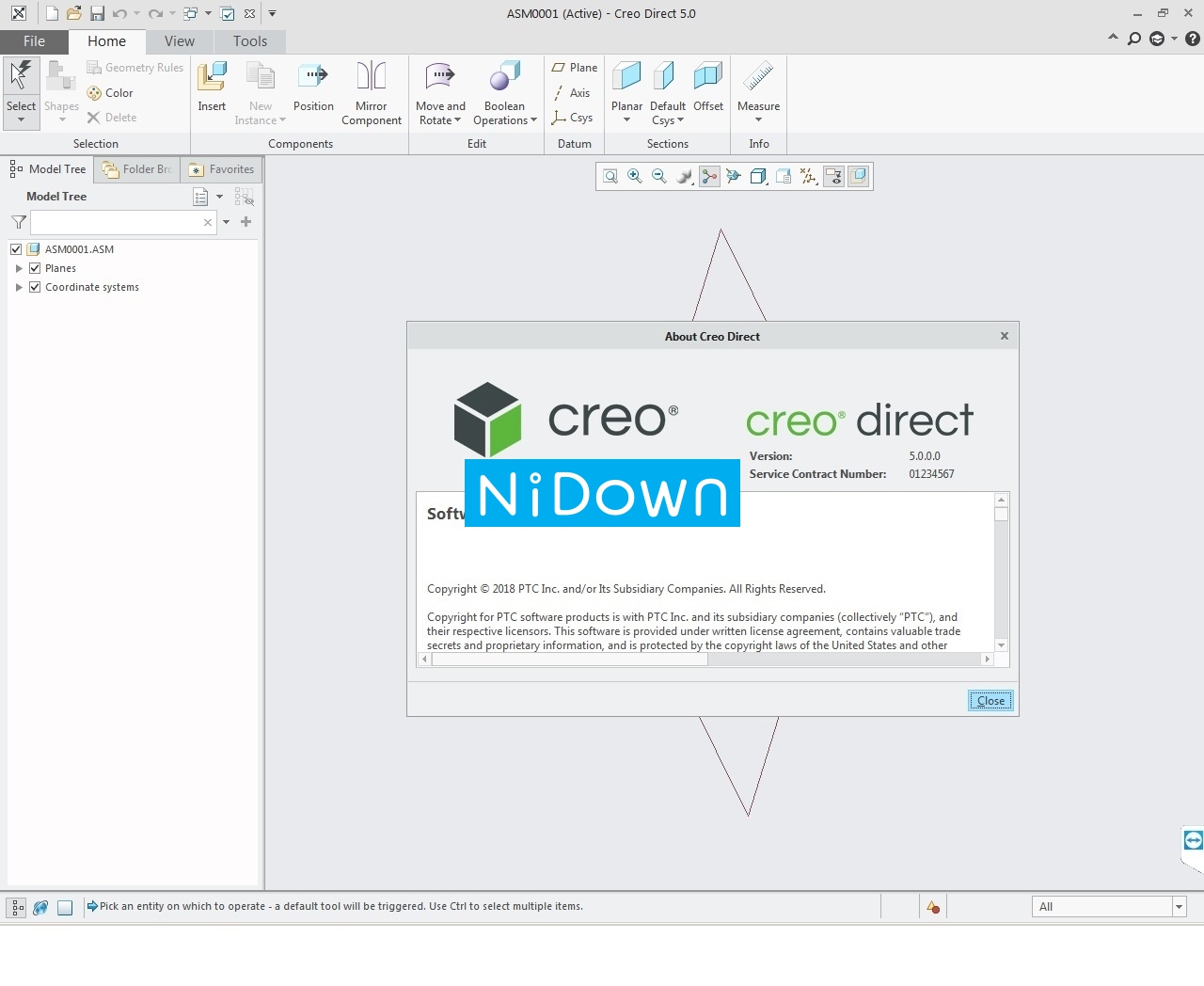The height and width of the screenshot is (986, 1204).
Task: Click the Refit zoom icon in graphics toolbar
Action: [x=610, y=176]
